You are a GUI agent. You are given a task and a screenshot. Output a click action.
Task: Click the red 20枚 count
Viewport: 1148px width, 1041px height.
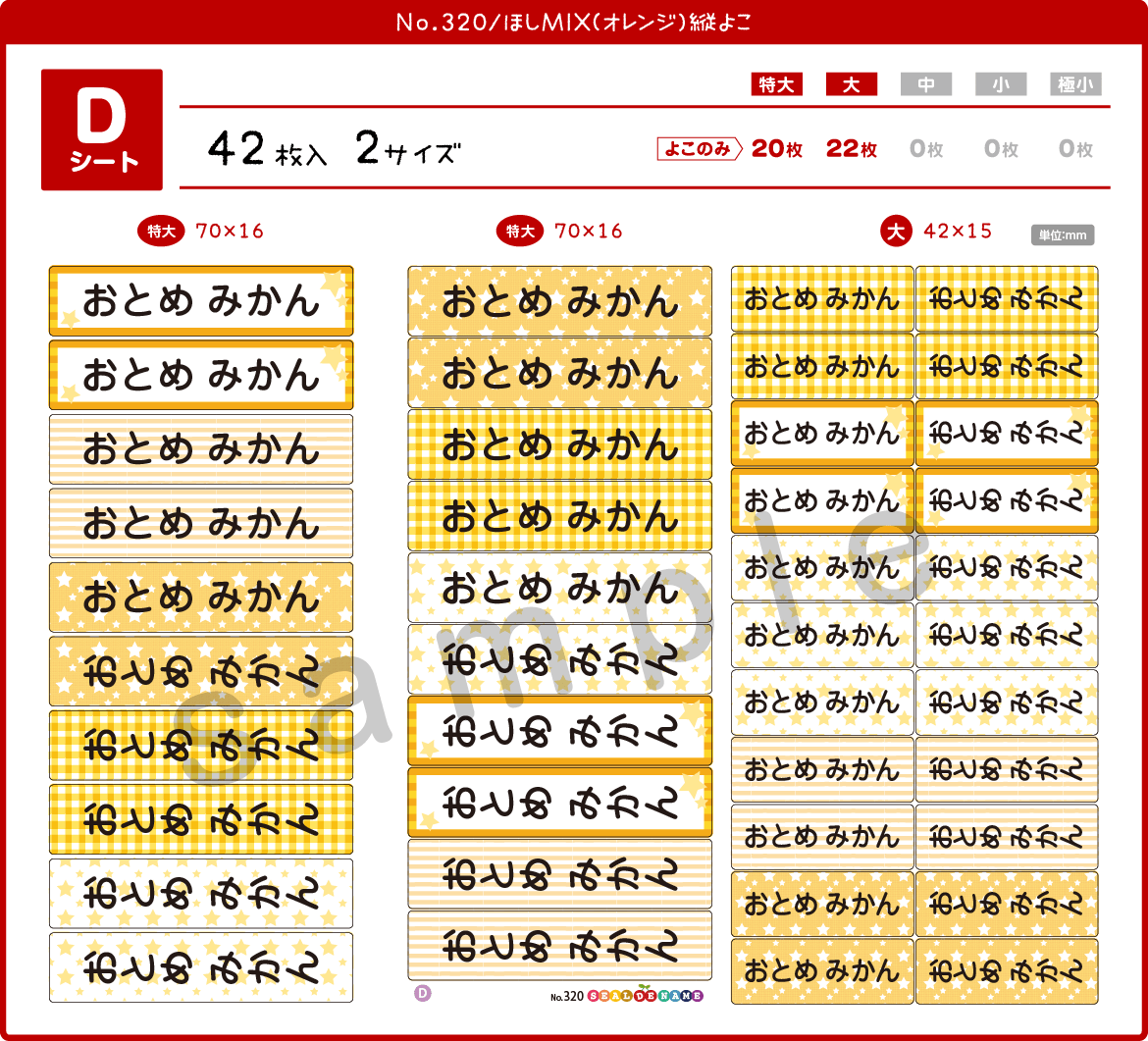click(777, 148)
